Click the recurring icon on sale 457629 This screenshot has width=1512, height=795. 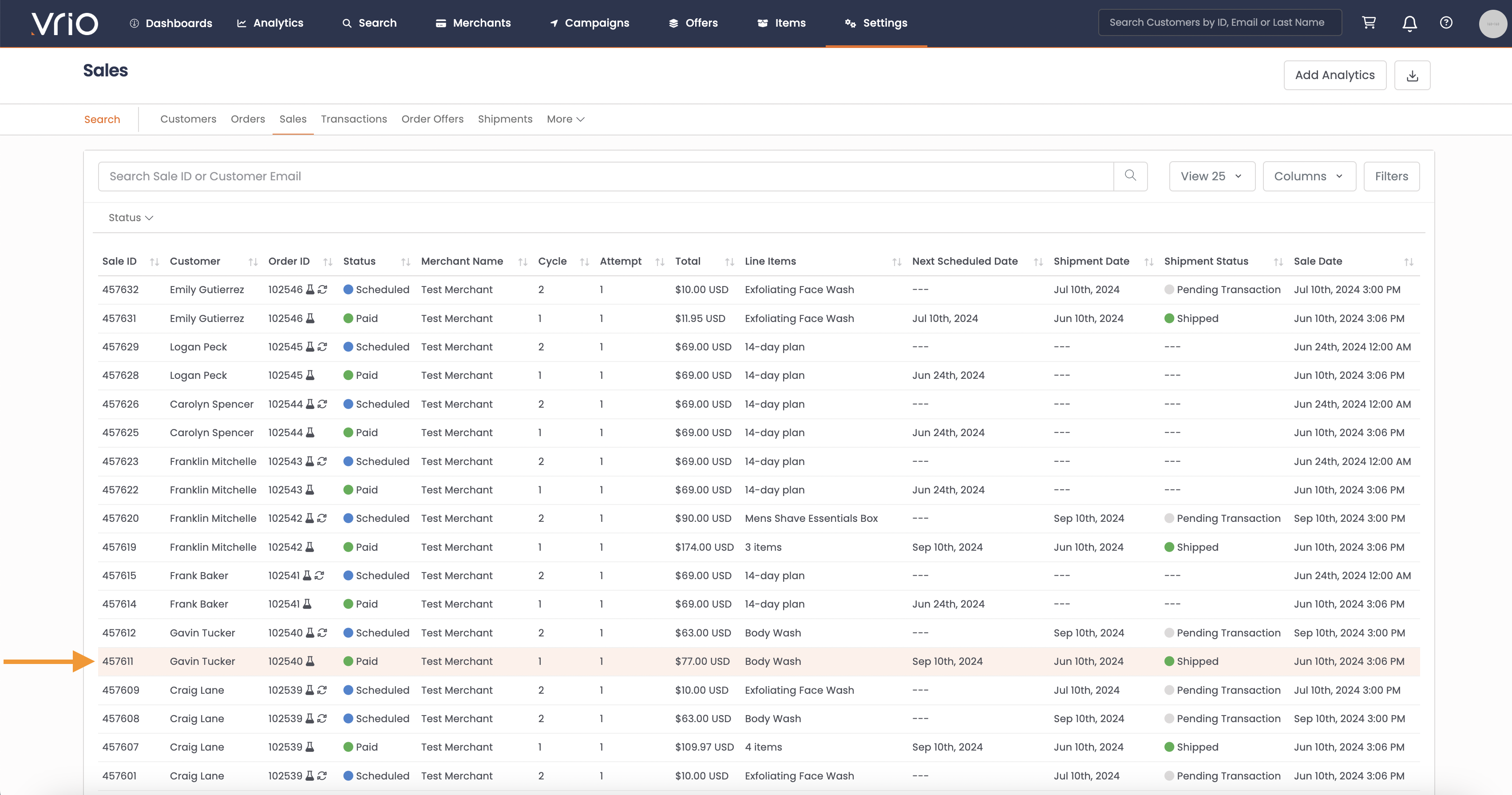(x=322, y=346)
